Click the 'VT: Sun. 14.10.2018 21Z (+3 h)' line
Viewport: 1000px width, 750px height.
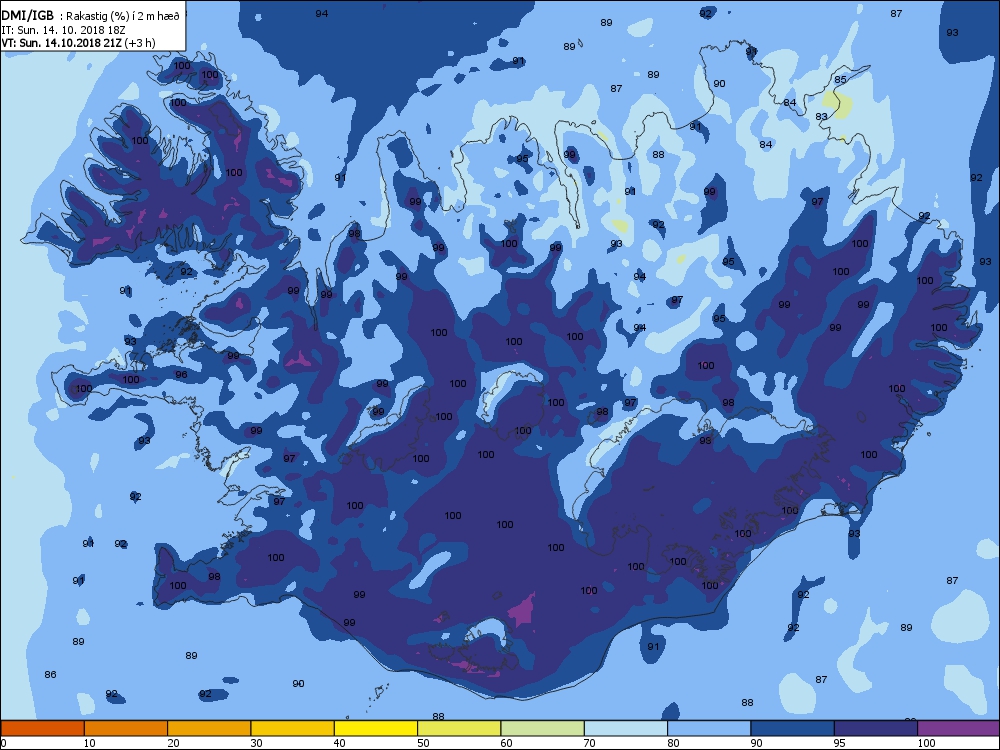(78, 43)
